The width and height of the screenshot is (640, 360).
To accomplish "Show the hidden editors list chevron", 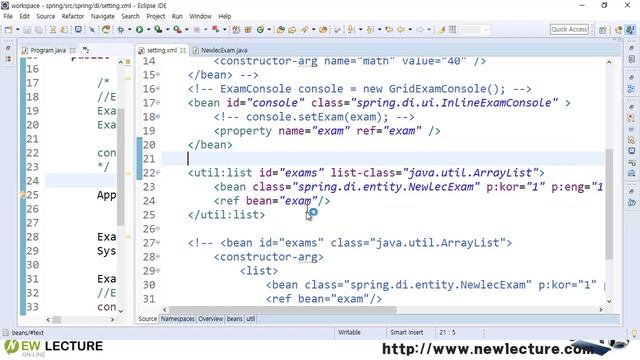I will (86, 50).
